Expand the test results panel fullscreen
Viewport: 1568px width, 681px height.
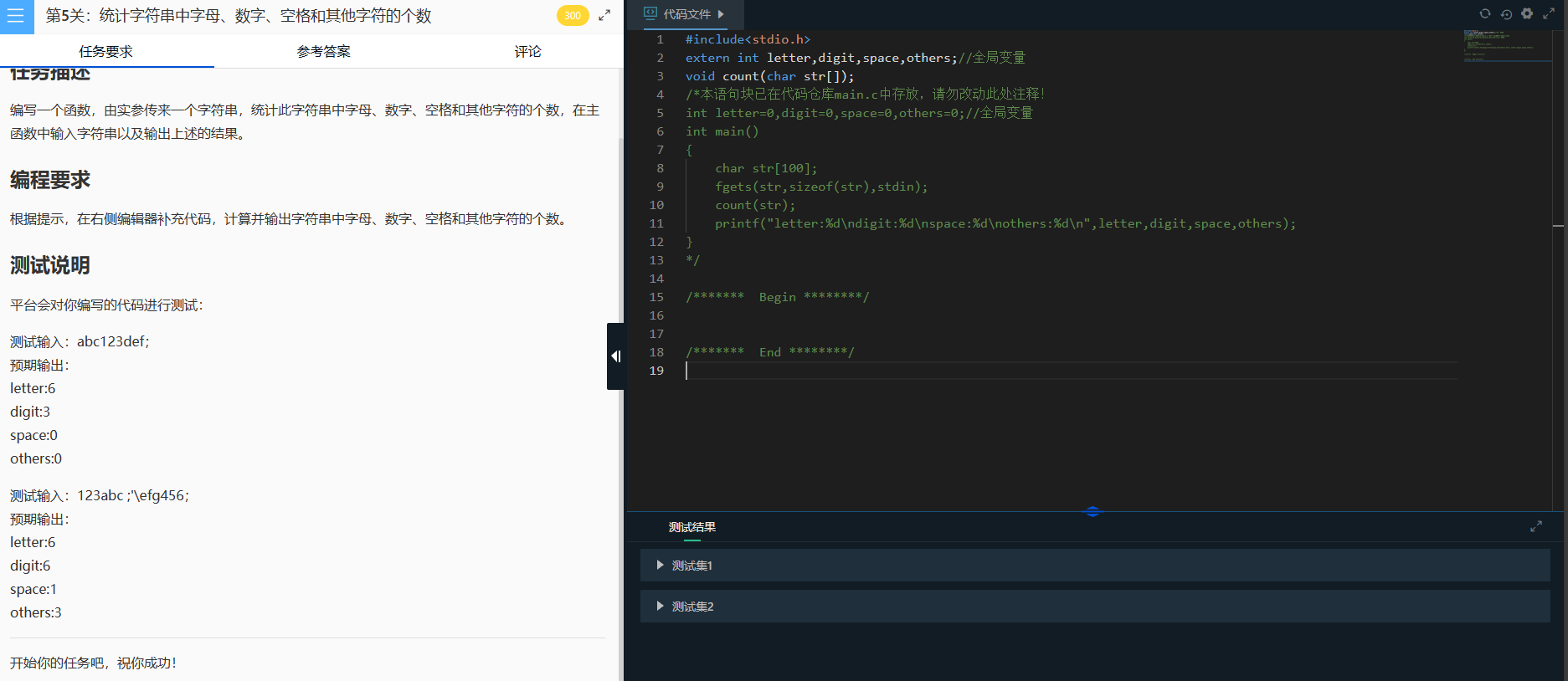coord(1535,526)
